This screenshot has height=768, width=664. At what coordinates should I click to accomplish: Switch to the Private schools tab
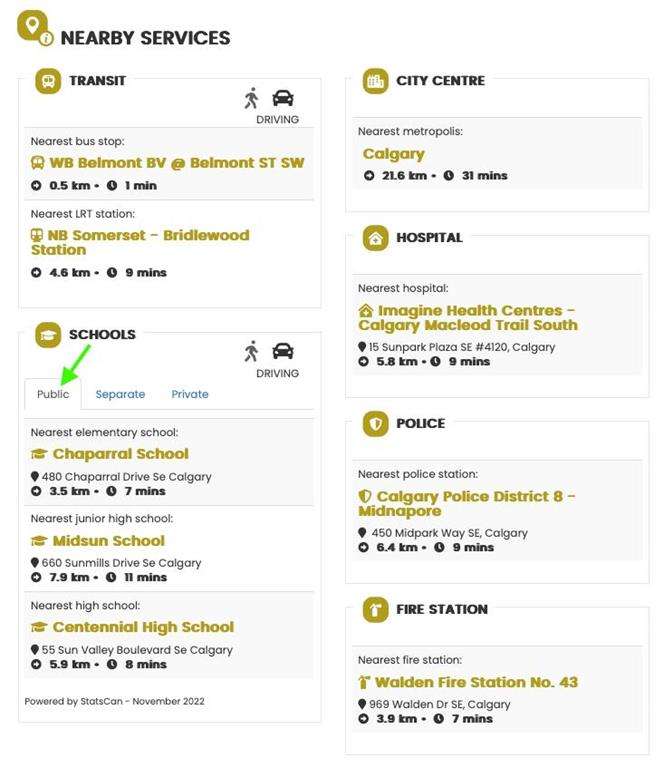[190, 394]
